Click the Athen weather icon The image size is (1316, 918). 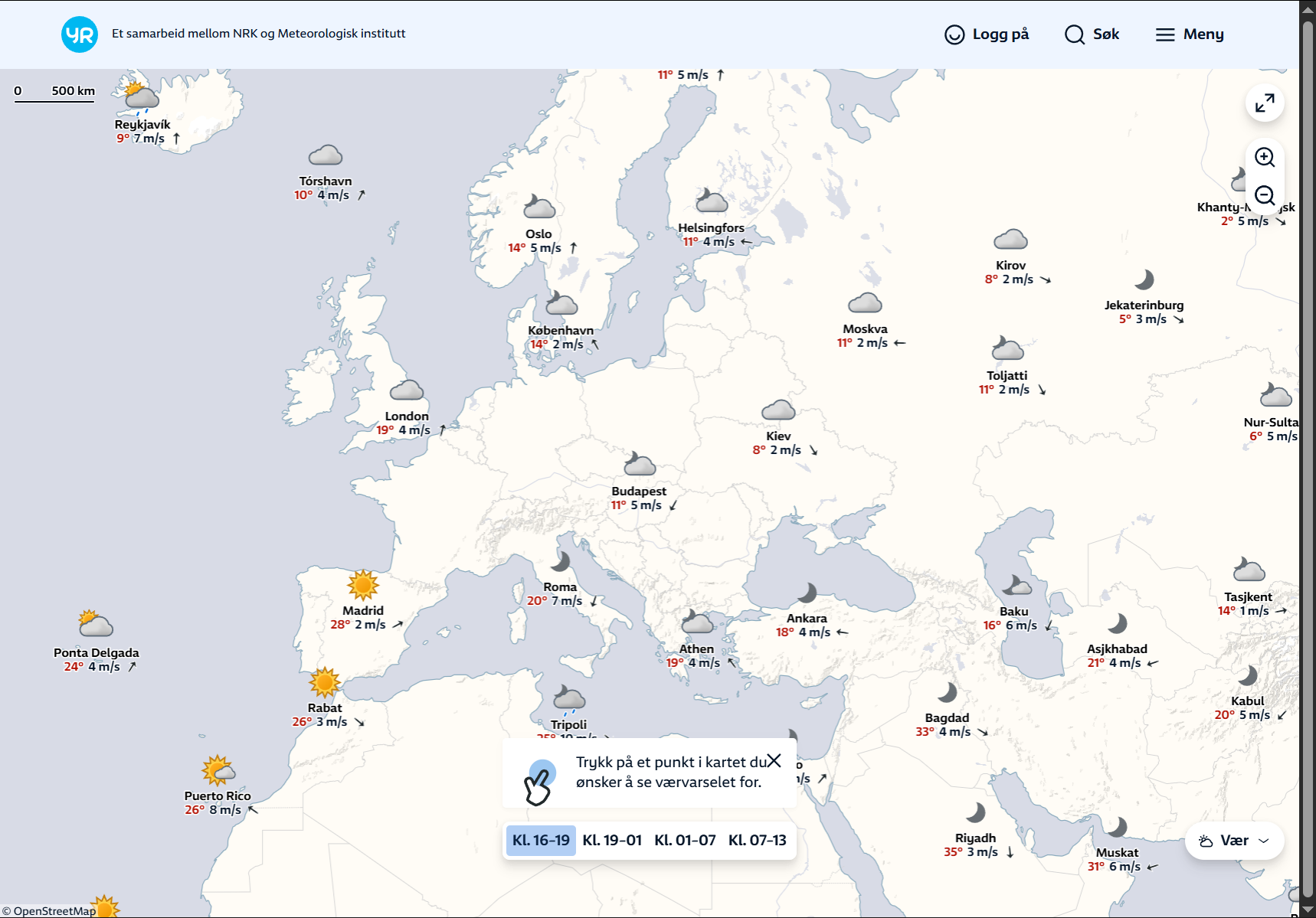697,622
